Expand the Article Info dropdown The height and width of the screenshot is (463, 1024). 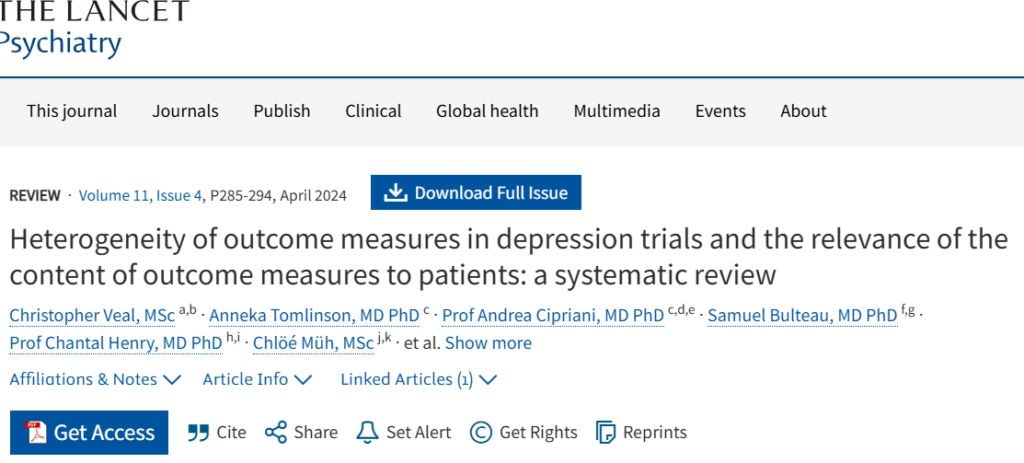(257, 379)
